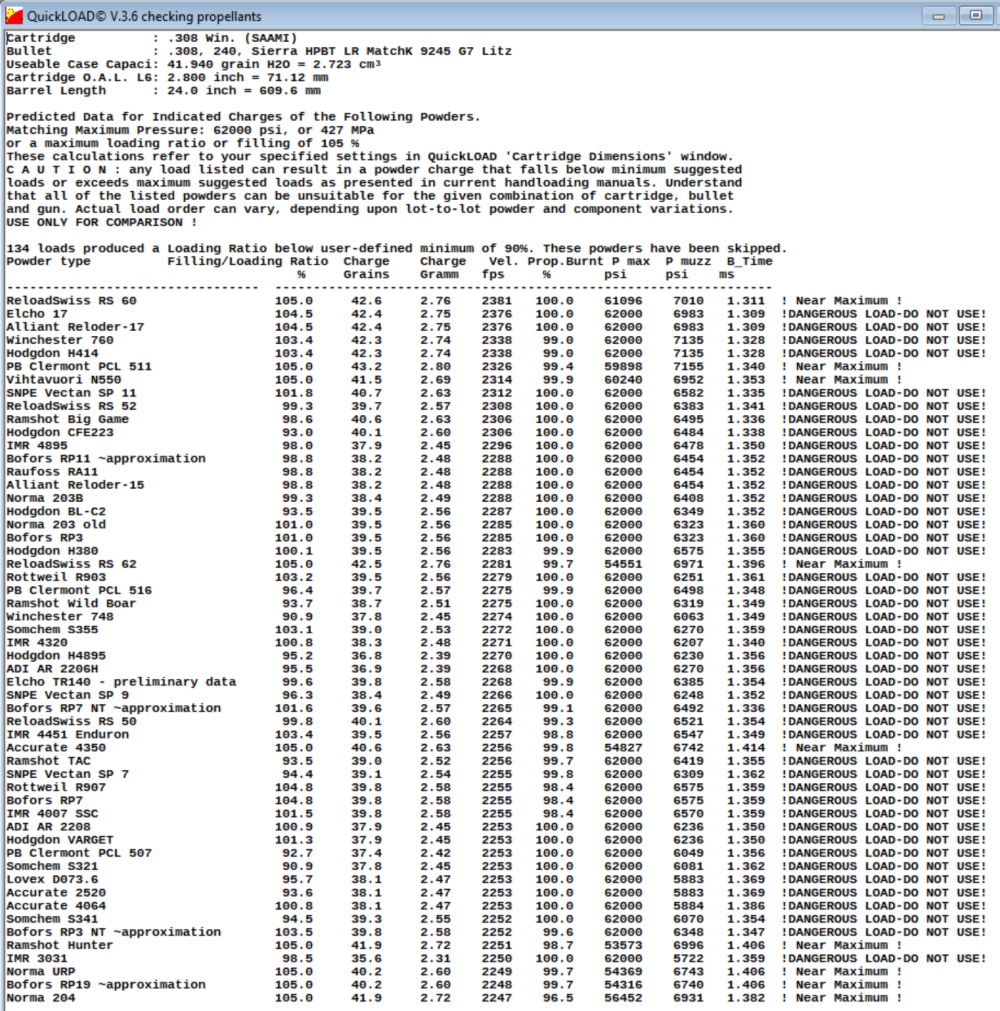The width and height of the screenshot is (1000, 1011).
Task: Click the 'Ramshot TAC' powder name
Action: [48, 761]
